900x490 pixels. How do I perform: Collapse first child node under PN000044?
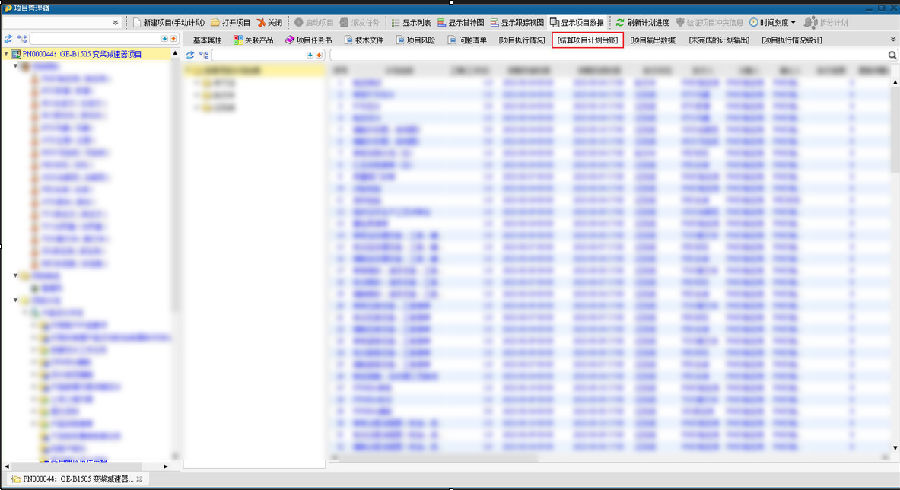tap(16, 67)
